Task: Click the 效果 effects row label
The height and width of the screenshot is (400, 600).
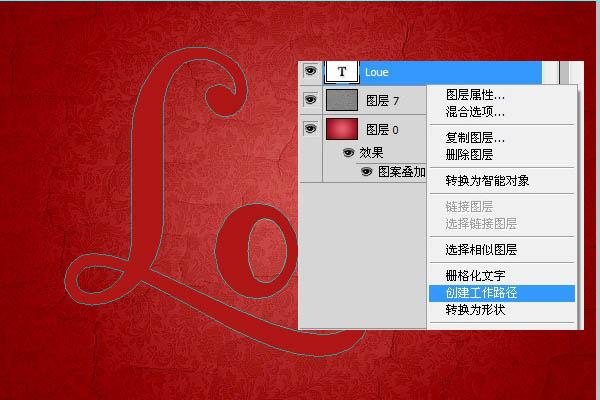Action: (371, 153)
